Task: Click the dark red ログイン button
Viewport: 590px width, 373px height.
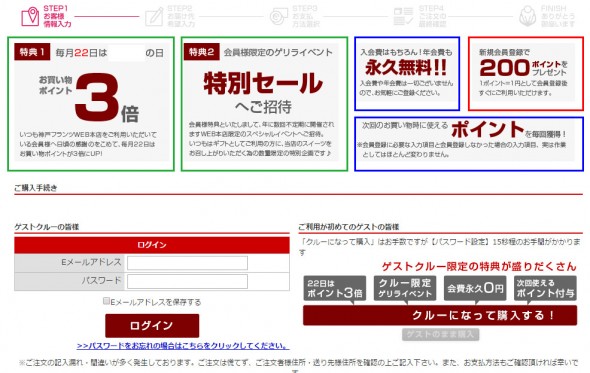Action: [152, 326]
